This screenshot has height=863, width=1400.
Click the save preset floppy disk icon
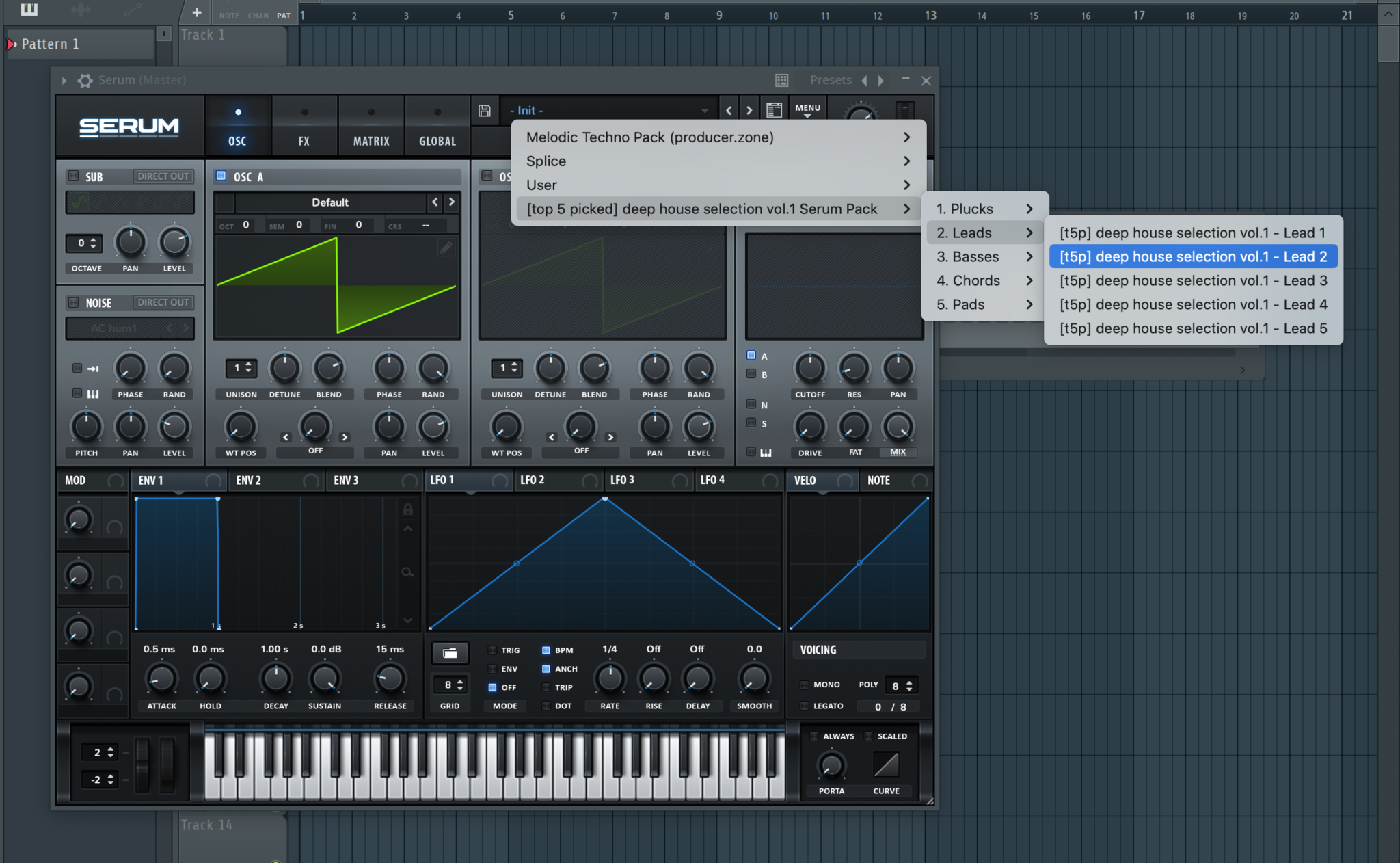486,110
